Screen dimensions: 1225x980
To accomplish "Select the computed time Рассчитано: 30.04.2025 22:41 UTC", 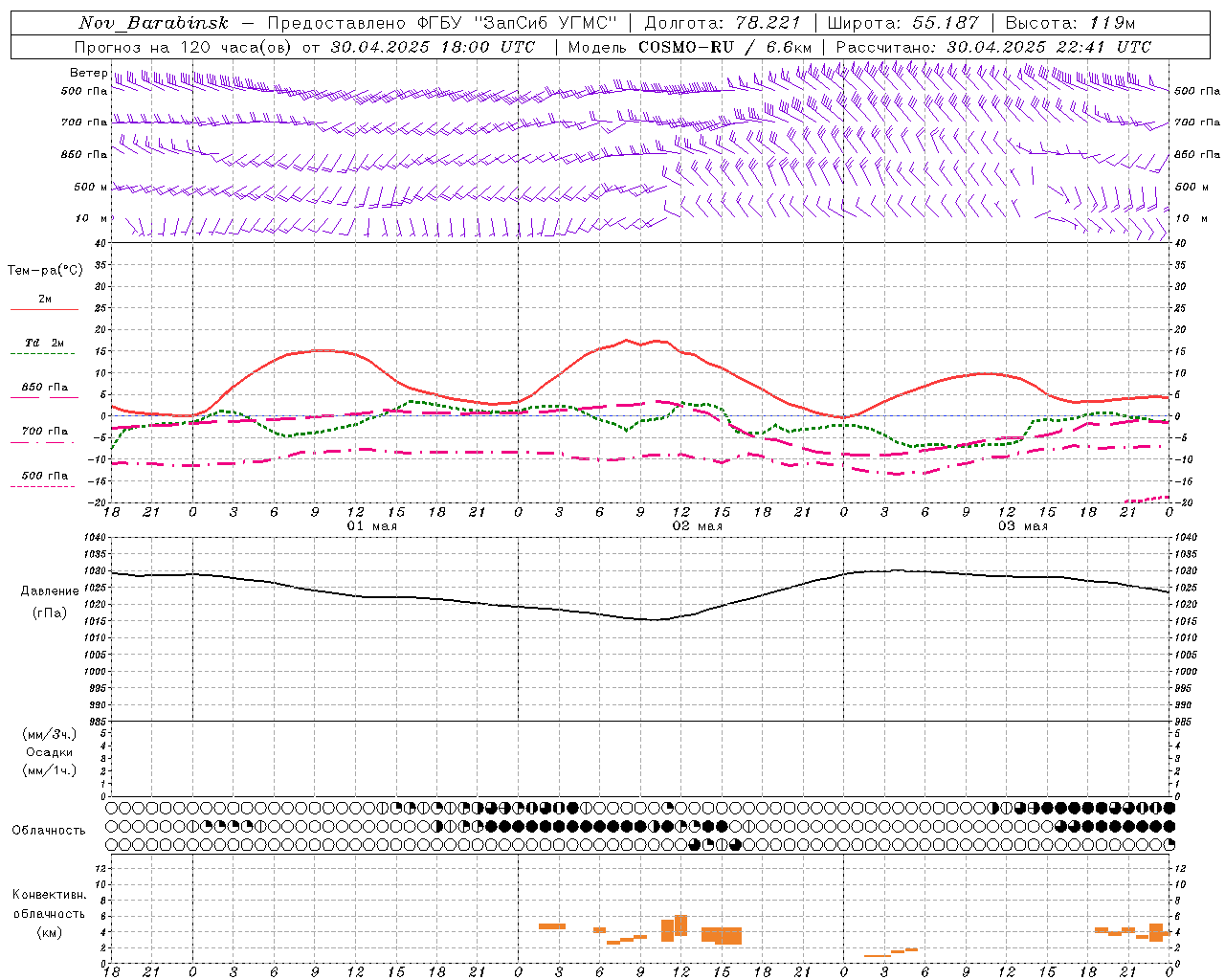I will (x=993, y=47).
